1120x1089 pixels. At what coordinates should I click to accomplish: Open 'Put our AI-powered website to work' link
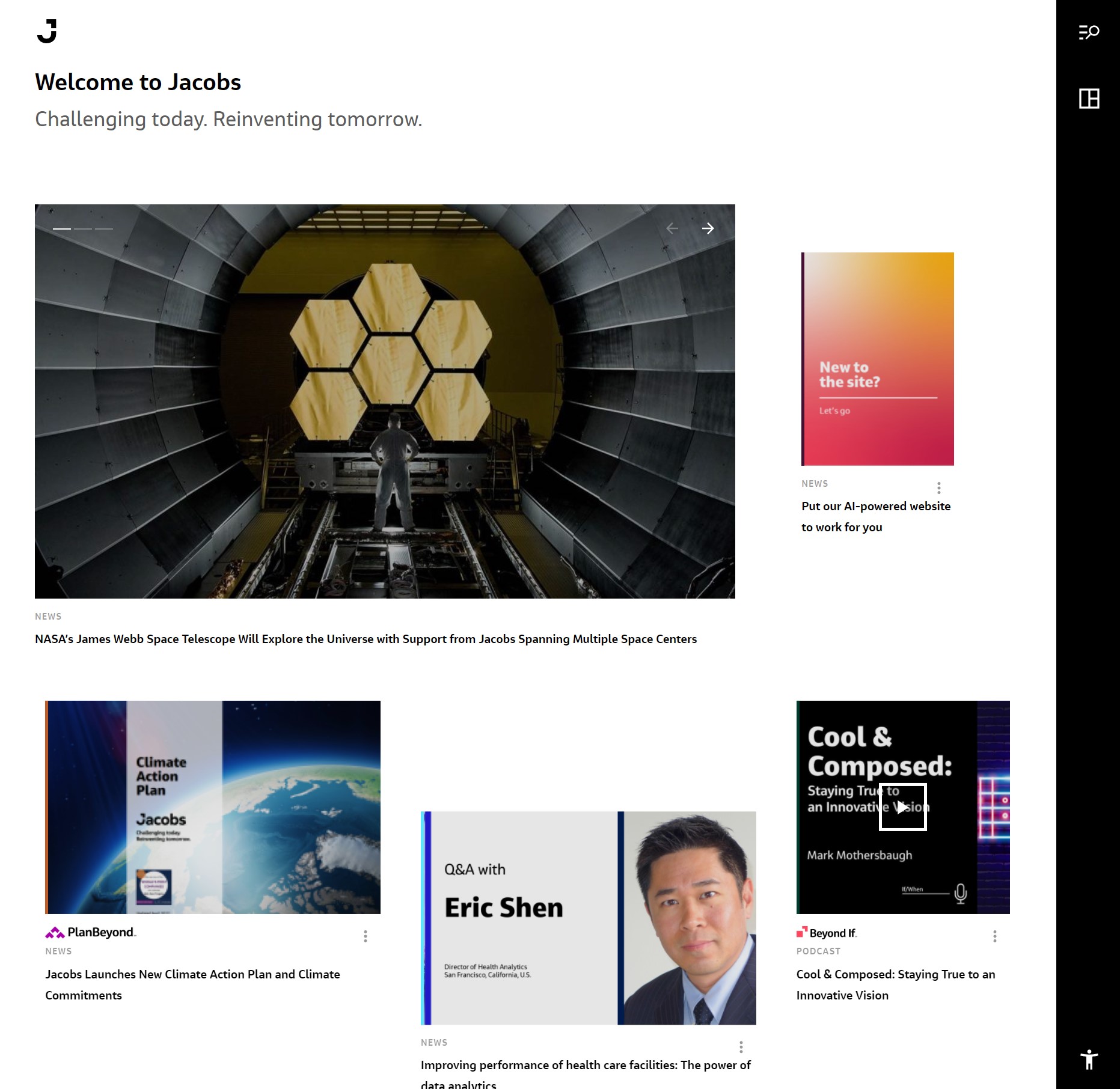click(876, 517)
